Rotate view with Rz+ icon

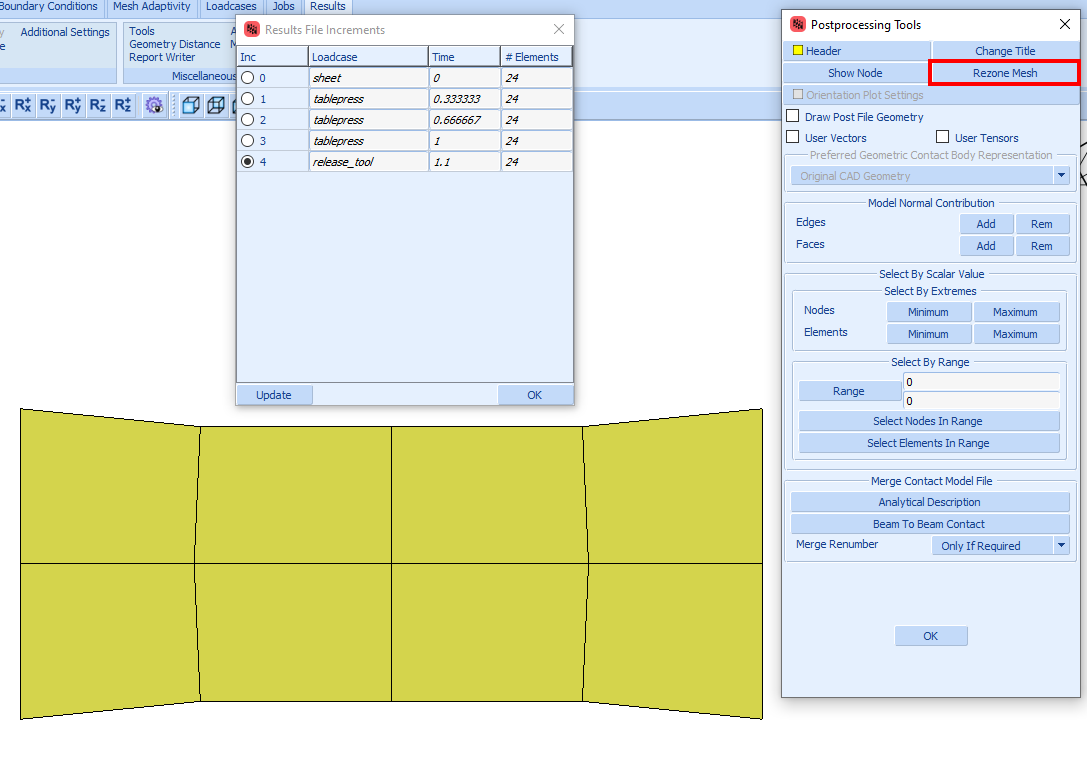[x=123, y=105]
